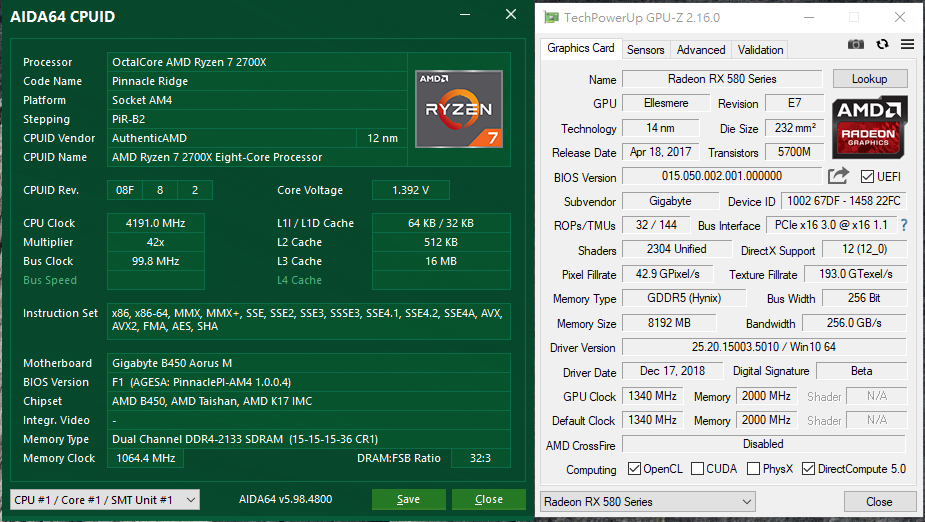Screen dimensions: 925x522
Task: Toggle the DirectCompute 5.0 checkbox
Action: pos(808,468)
